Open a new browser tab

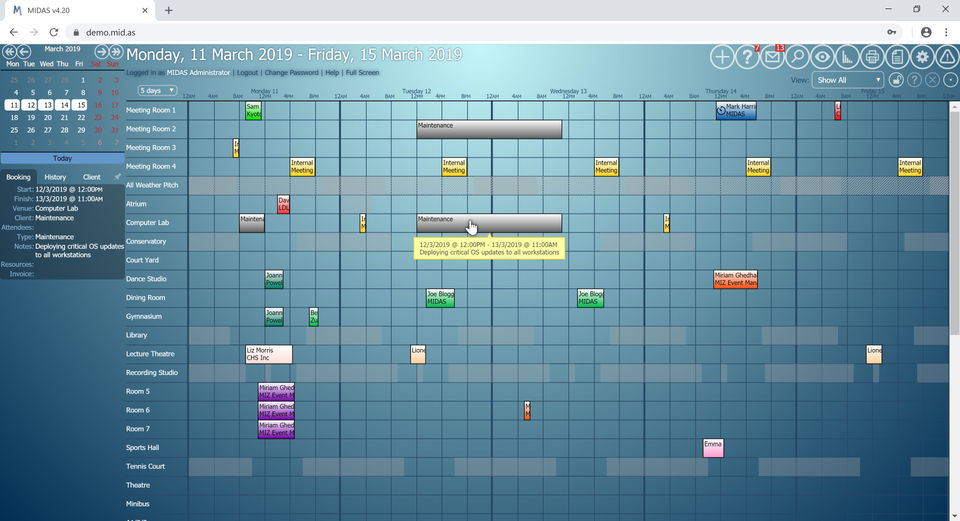tap(168, 10)
